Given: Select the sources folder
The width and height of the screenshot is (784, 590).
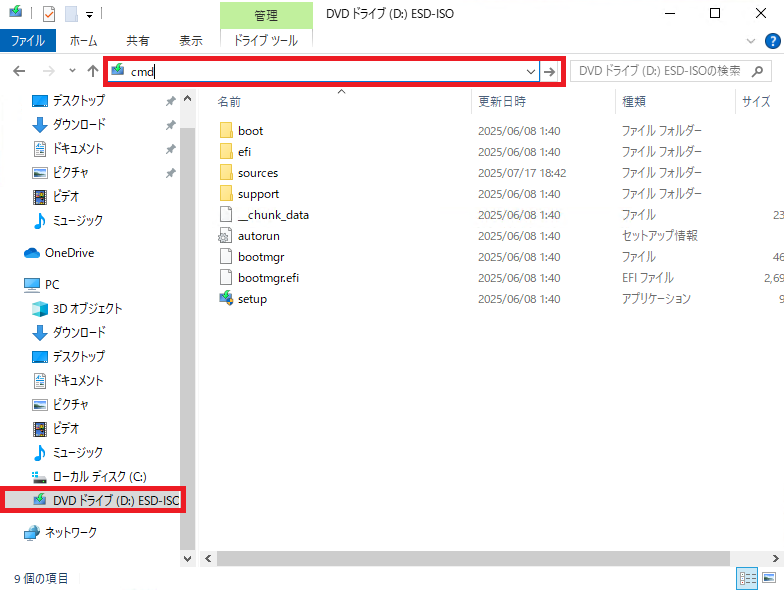Looking at the screenshot, I should [x=258, y=173].
